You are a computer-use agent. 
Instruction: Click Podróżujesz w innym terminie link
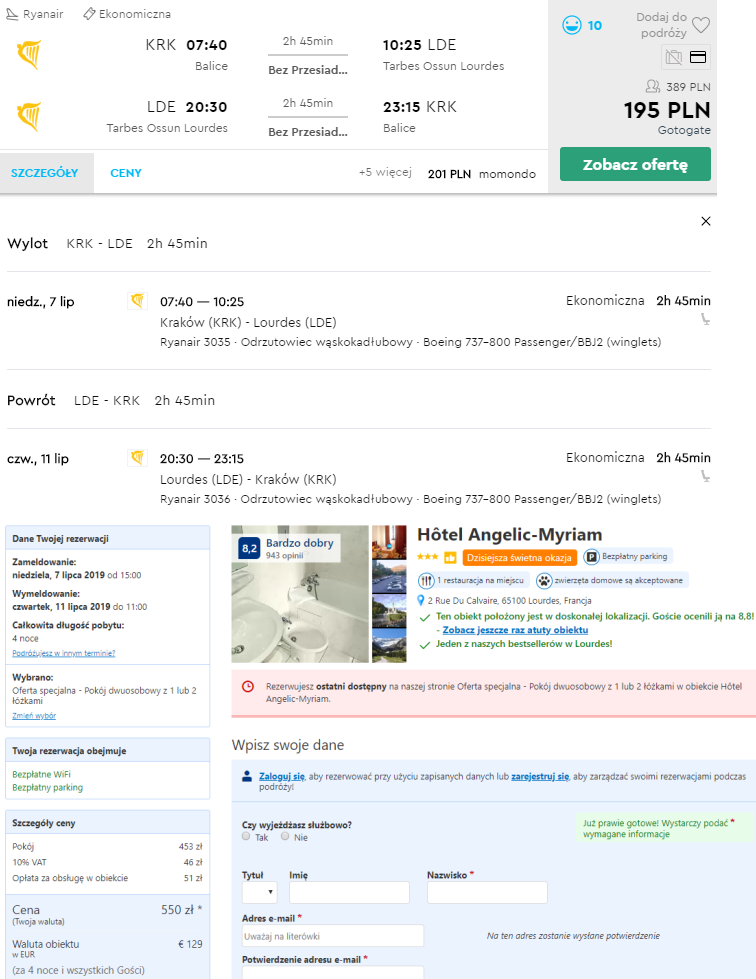pos(64,654)
